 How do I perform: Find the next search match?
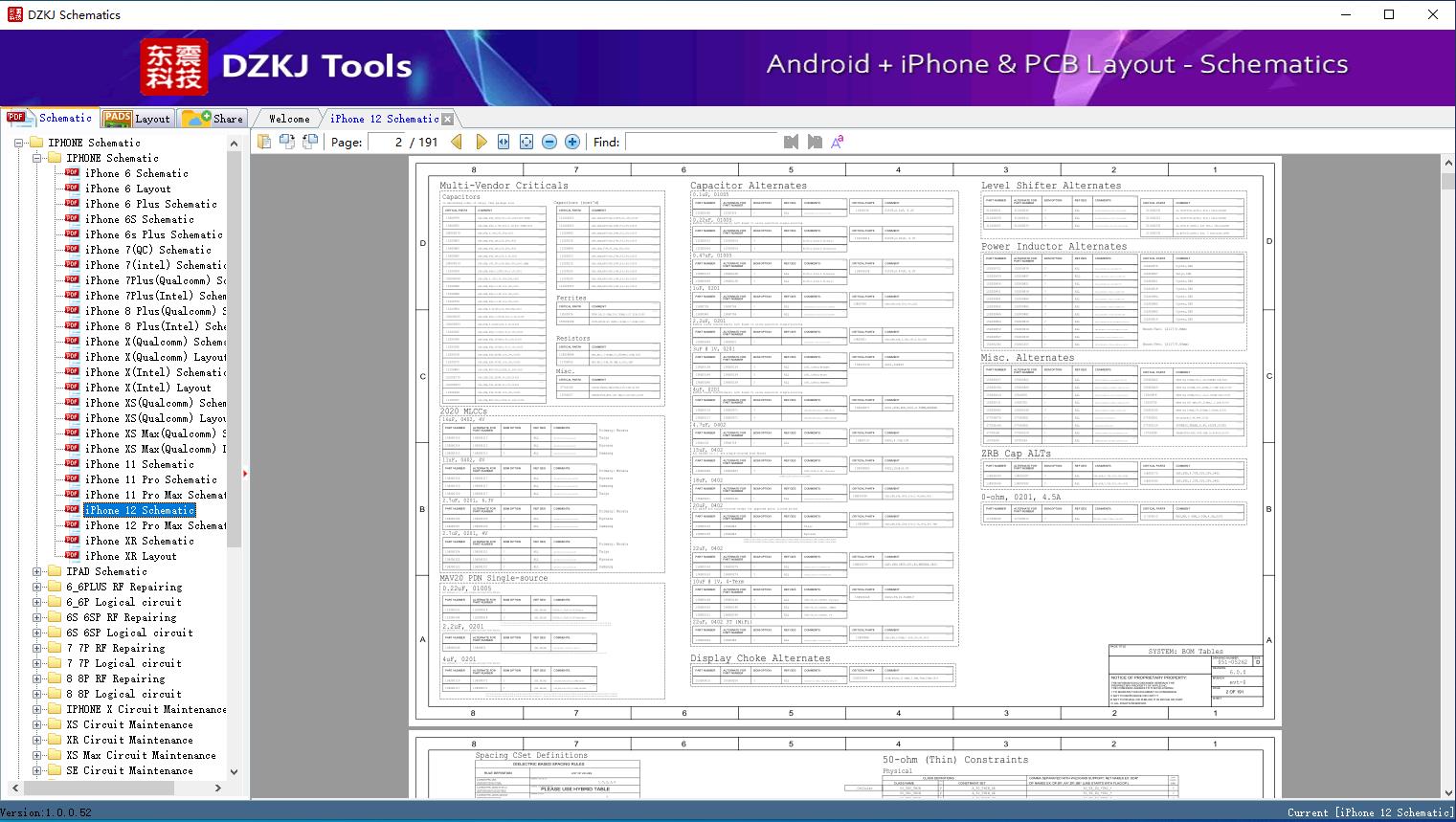pyautogui.click(x=815, y=142)
